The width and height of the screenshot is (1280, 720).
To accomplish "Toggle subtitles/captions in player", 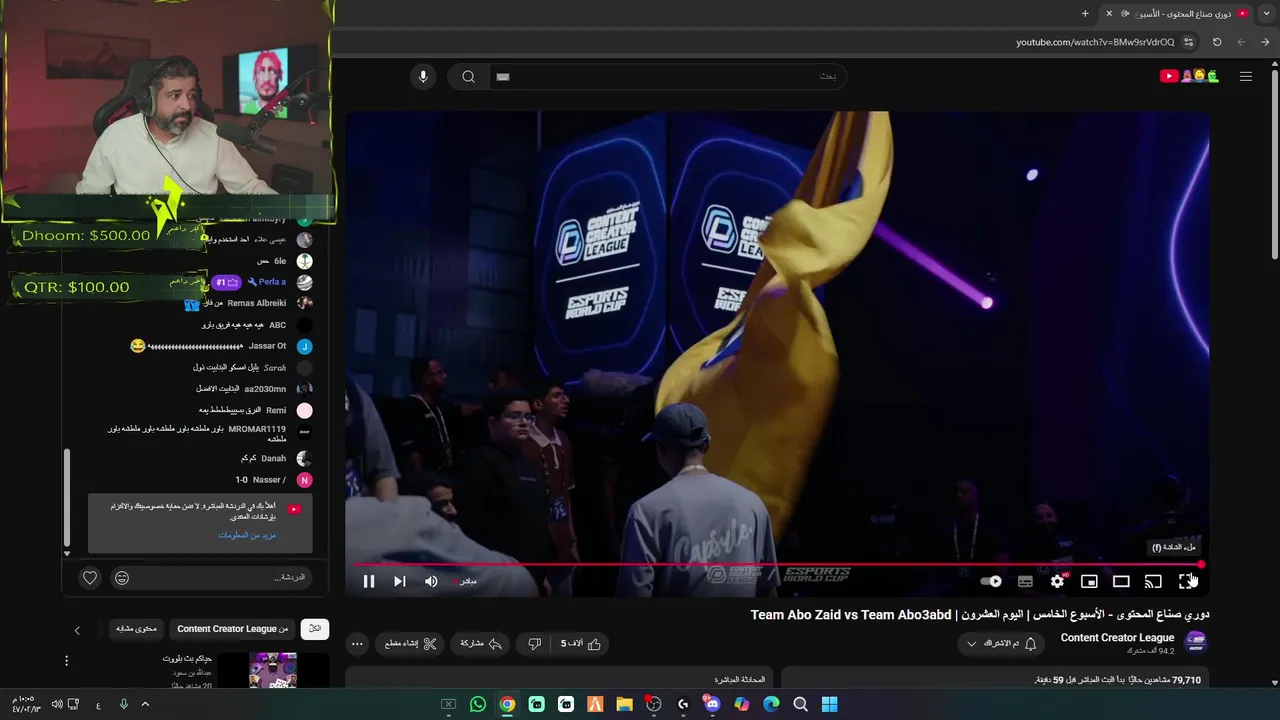I will [1025, 581].
